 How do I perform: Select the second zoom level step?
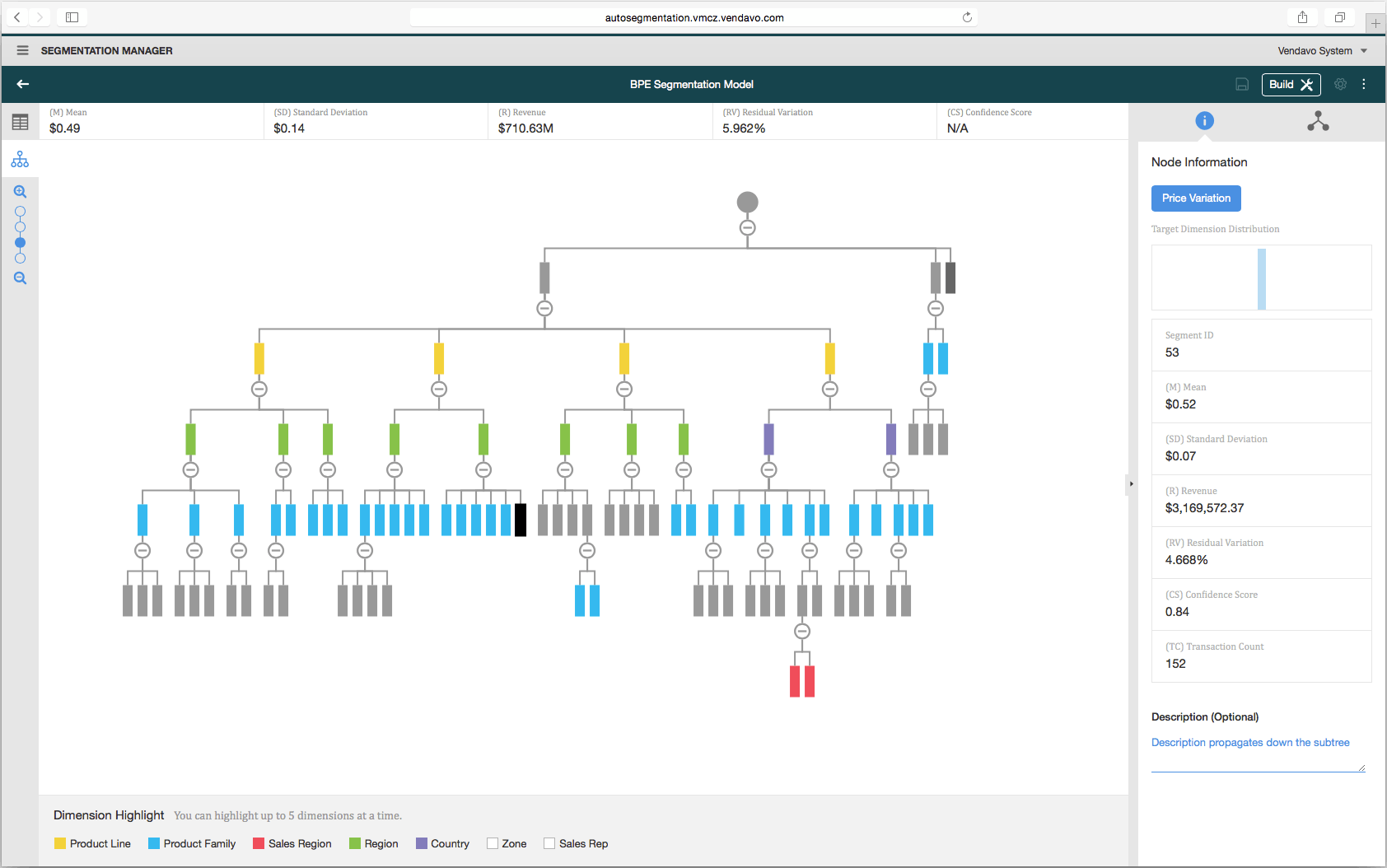(x=20, y=227)
